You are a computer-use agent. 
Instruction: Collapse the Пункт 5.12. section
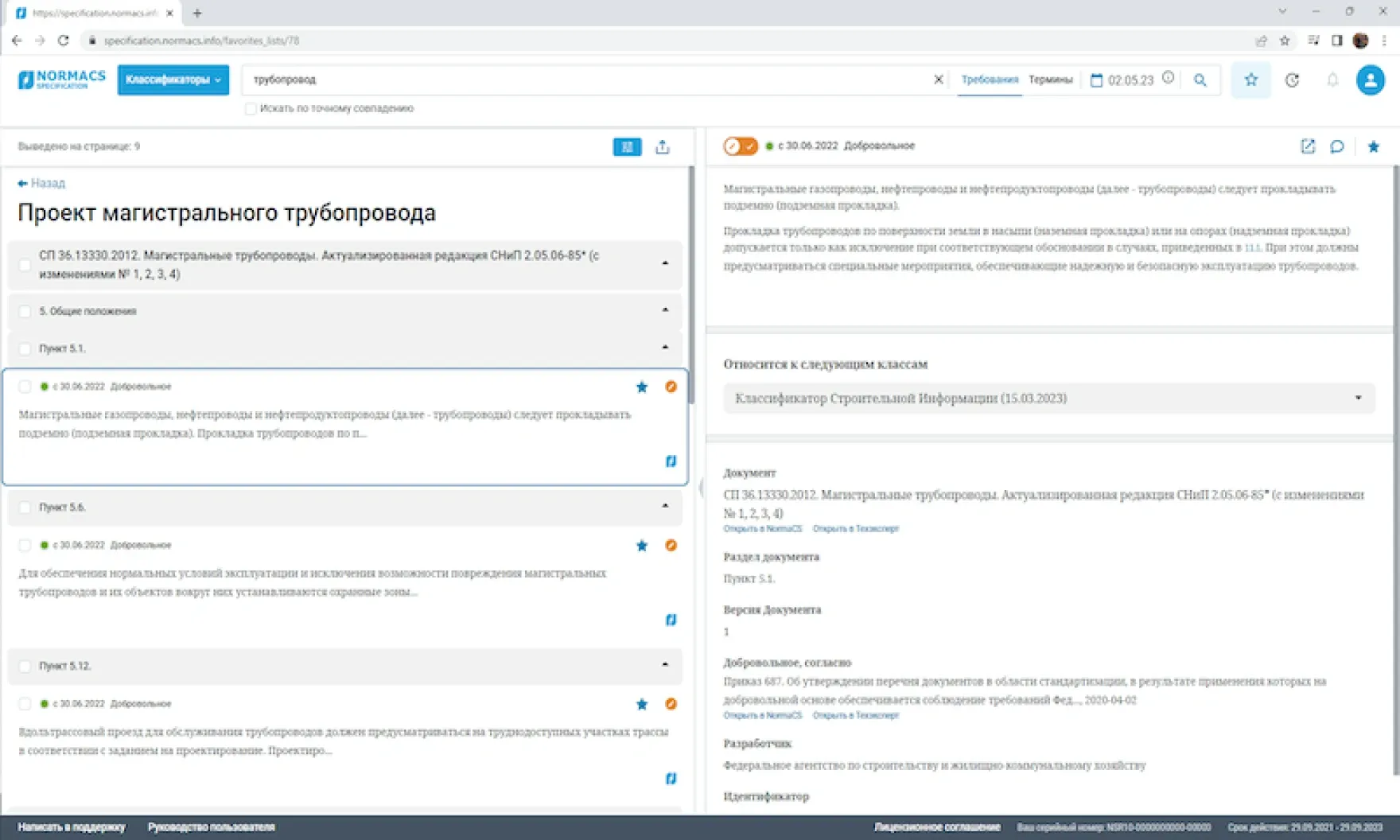(x=665, y=665)
